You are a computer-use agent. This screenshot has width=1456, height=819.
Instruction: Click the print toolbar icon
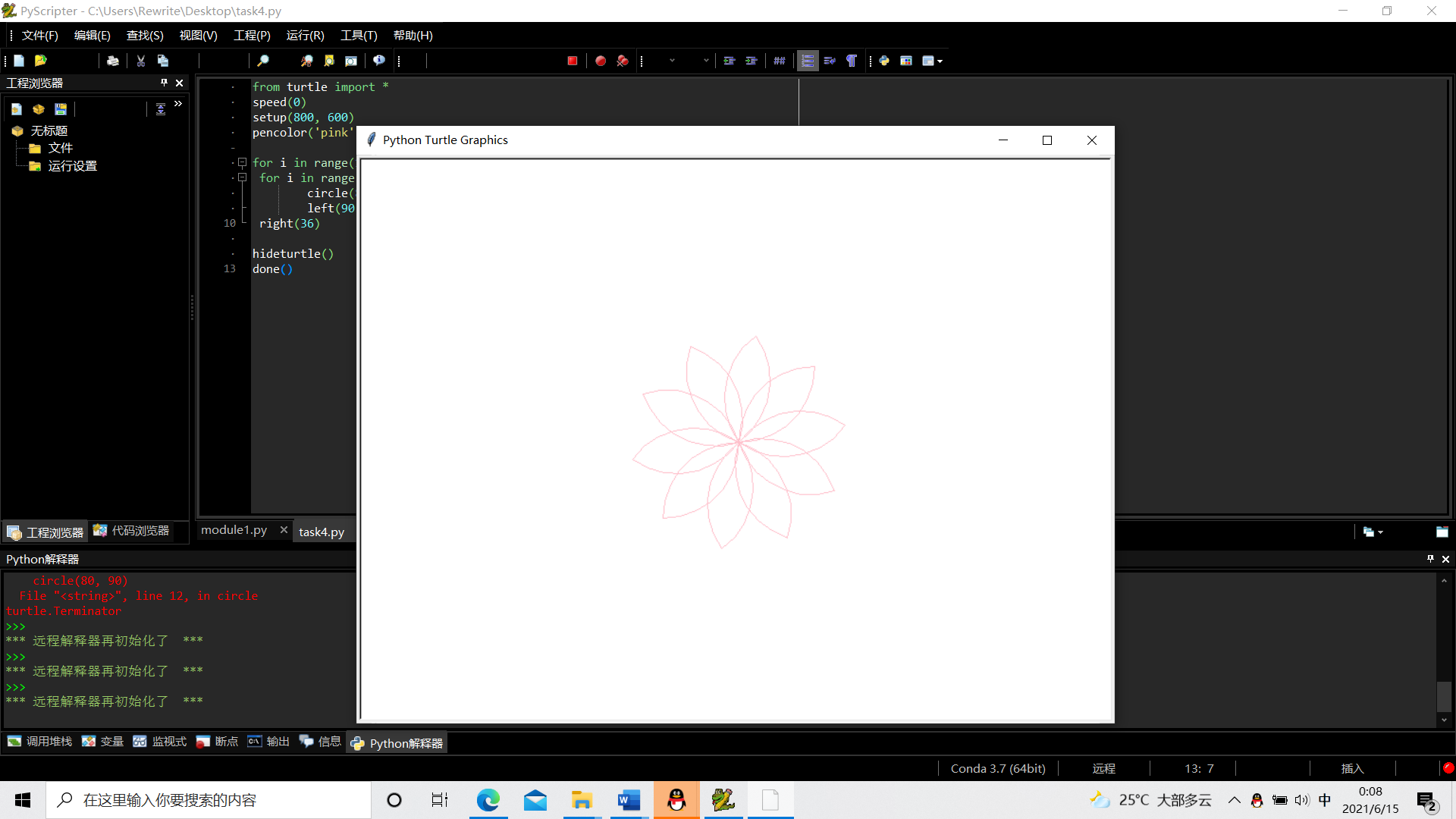[x=113, y=61]
